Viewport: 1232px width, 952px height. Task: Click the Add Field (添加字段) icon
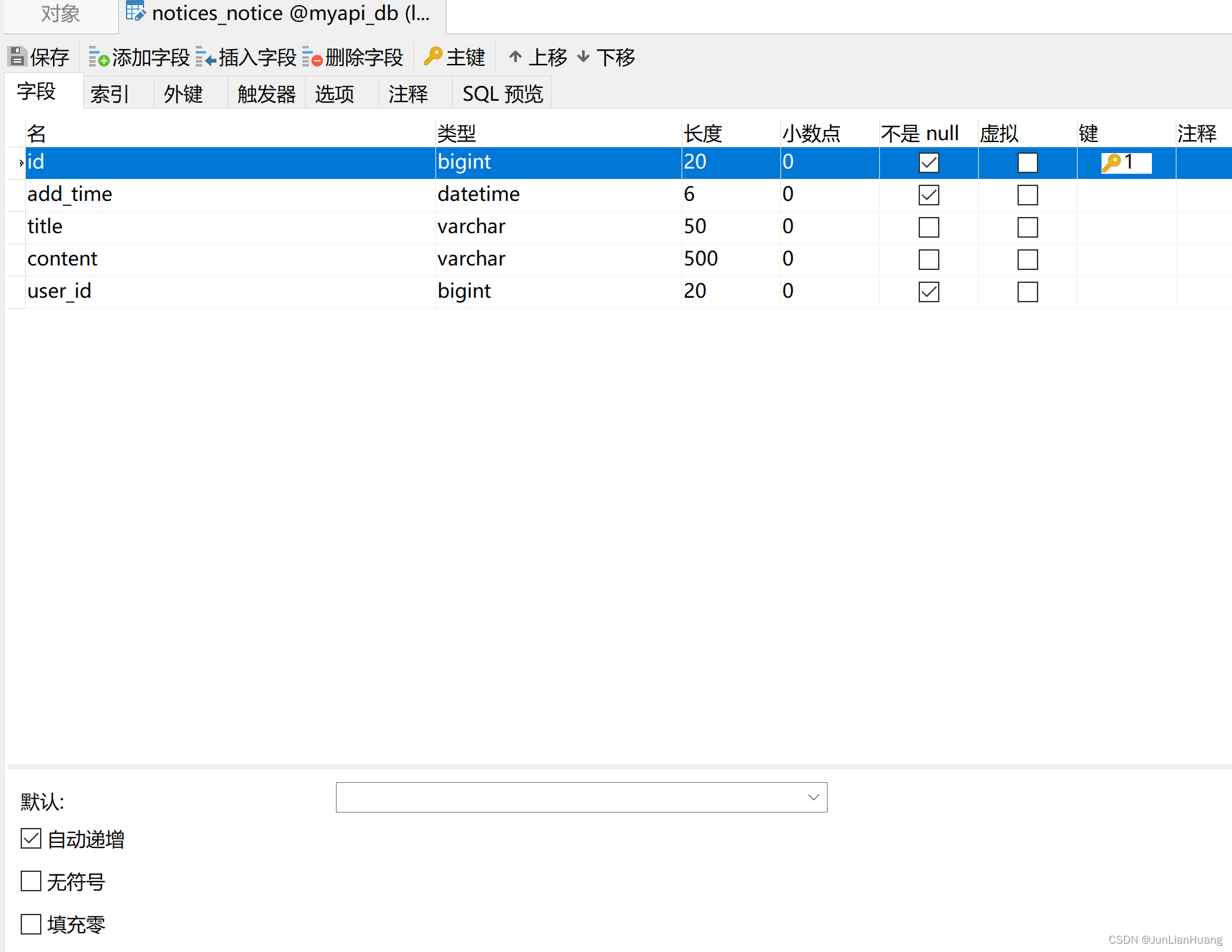(x=99, y=57)
